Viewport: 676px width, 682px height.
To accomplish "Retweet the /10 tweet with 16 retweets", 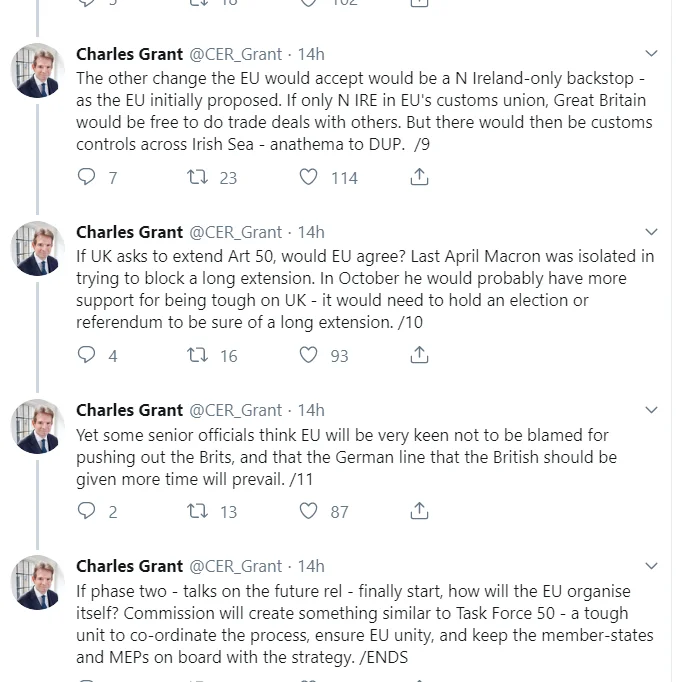I will [197, 355].
